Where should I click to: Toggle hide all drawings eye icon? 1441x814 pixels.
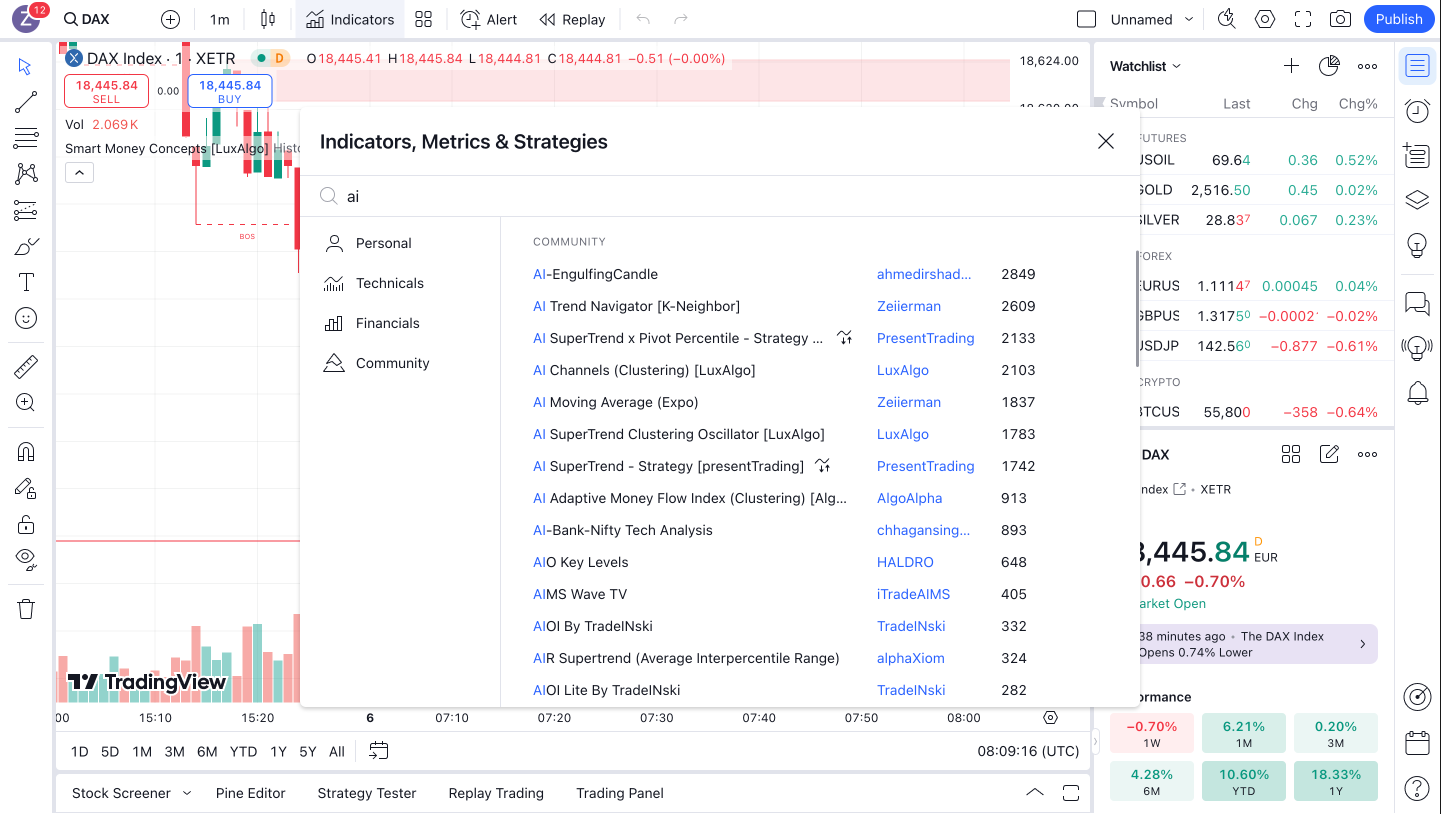coord(26,559)
